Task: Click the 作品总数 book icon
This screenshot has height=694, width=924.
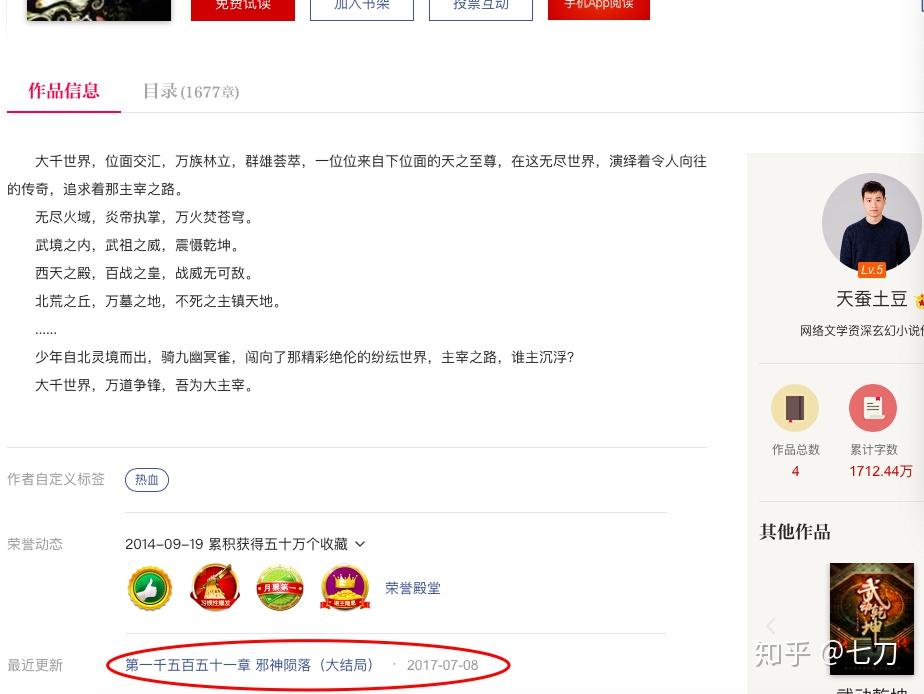Action: (795, 408)
